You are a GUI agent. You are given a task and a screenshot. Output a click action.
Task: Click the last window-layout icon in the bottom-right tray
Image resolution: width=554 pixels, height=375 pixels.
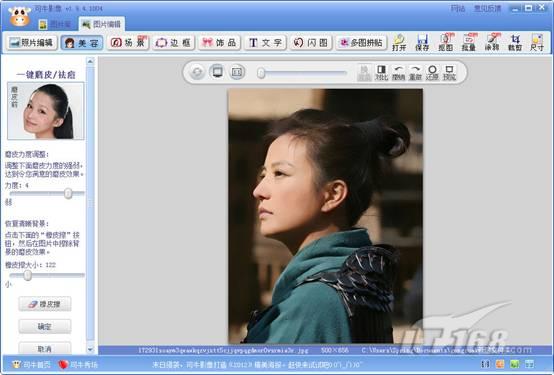coord(530,364)
